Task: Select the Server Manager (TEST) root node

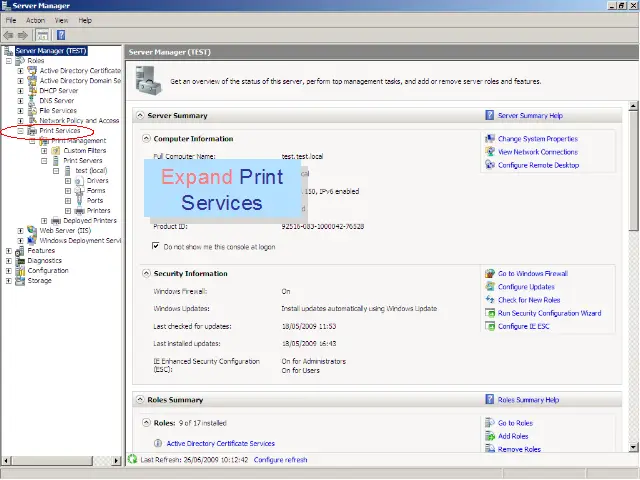Action: (x=51, y=51)
